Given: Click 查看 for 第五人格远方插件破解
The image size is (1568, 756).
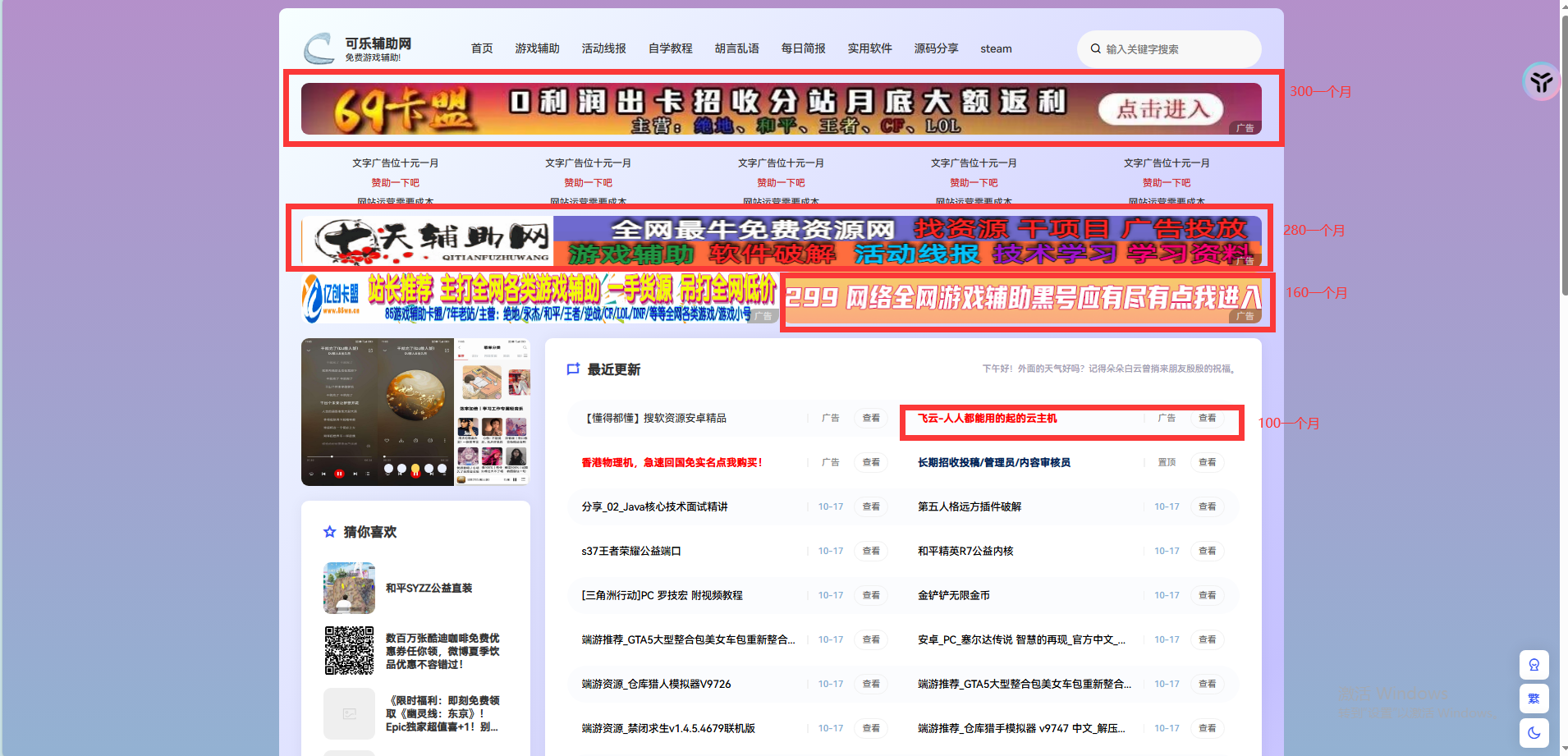Looking at the screenshot, I should [1207, 506].
